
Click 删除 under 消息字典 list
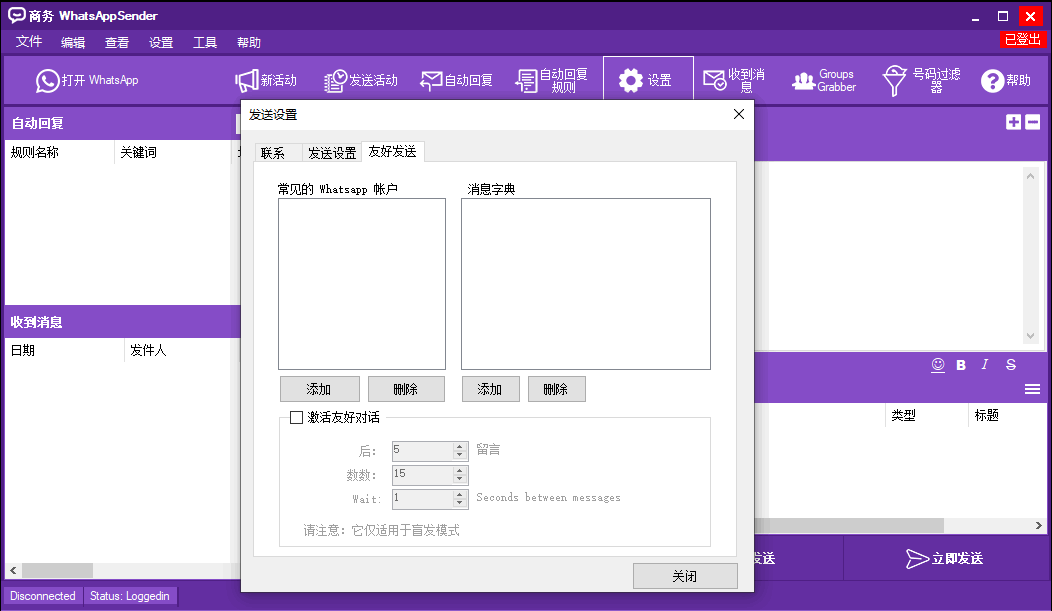click(x=556, y=389)
